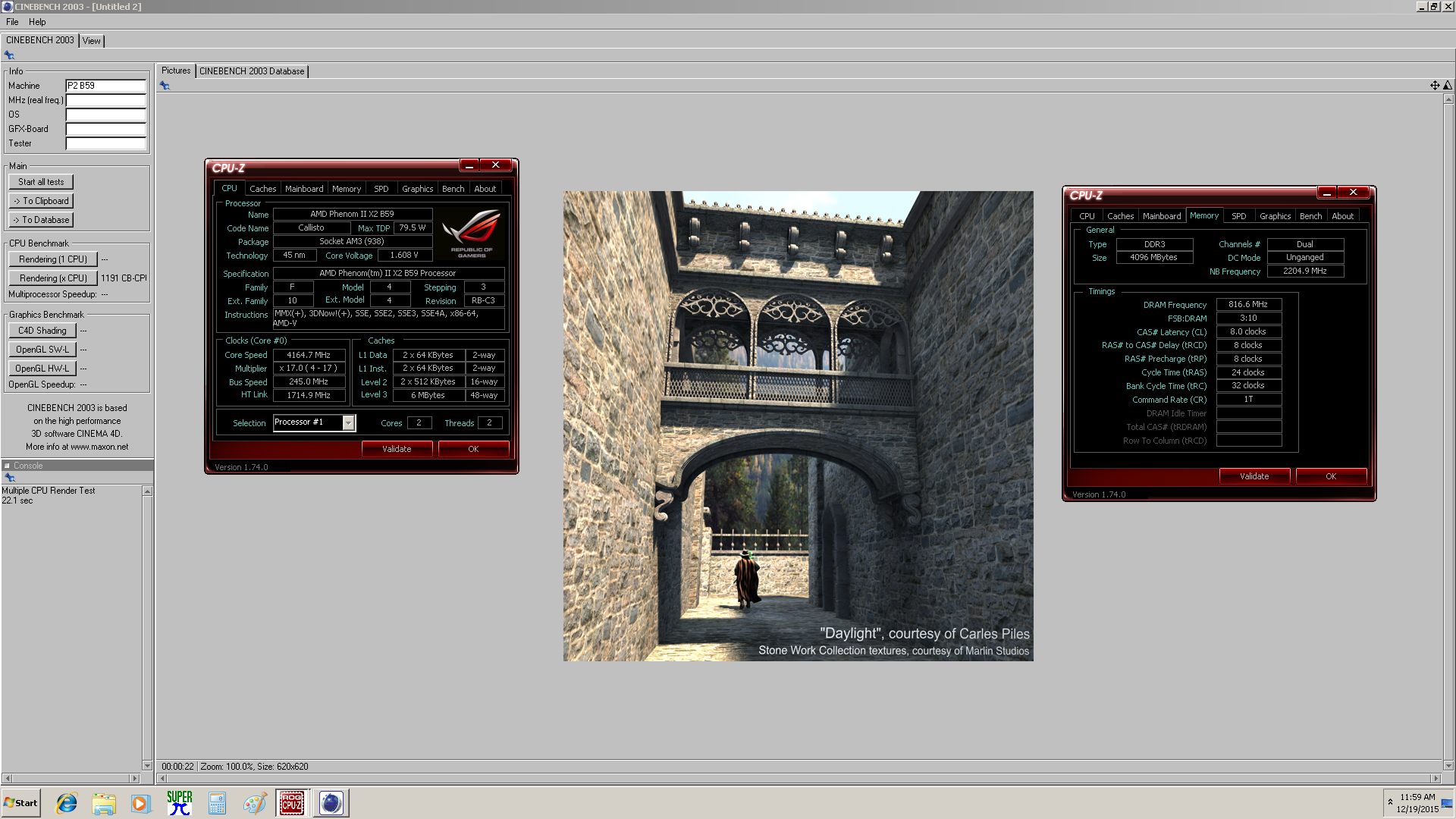Viewport: 1456px width, 819px height.
Task: Open About tab in left CPU-Z window
Action: coord(485,189)
